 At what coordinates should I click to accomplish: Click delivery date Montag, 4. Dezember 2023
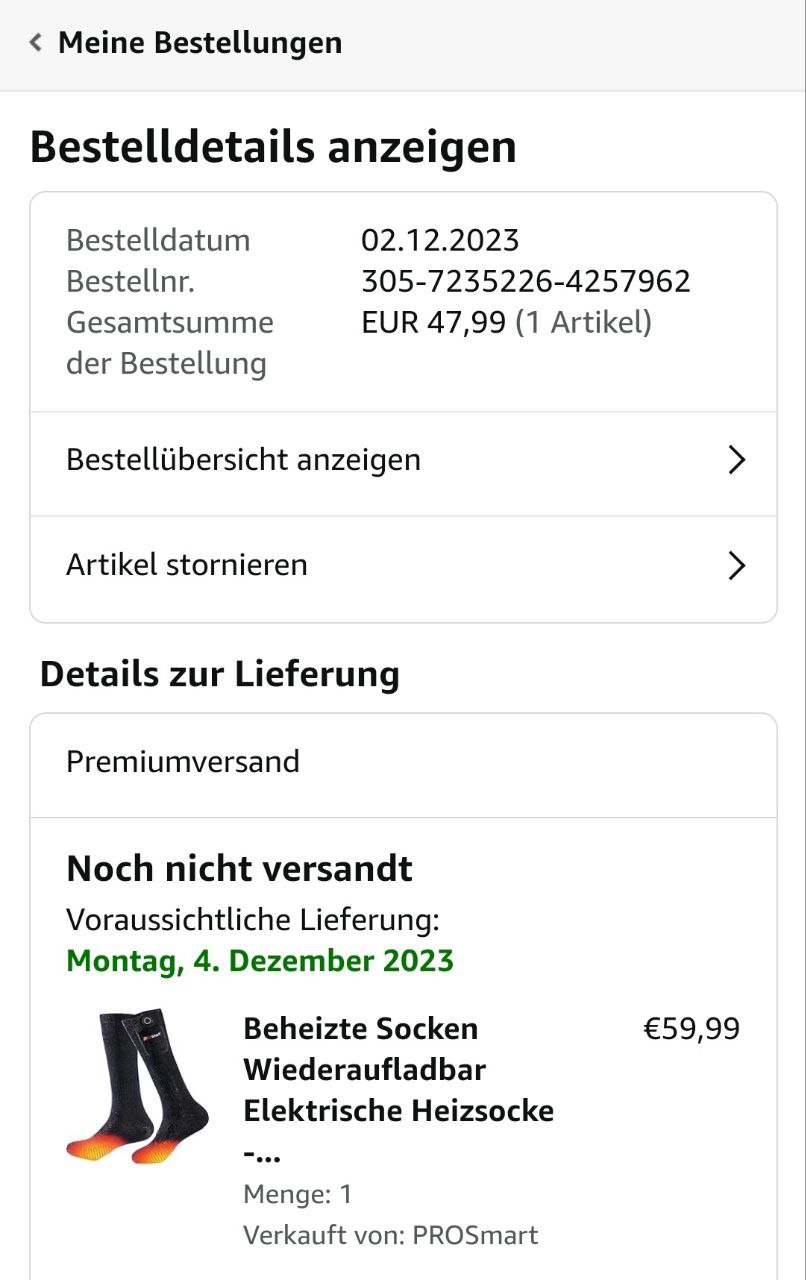(260, 961)
